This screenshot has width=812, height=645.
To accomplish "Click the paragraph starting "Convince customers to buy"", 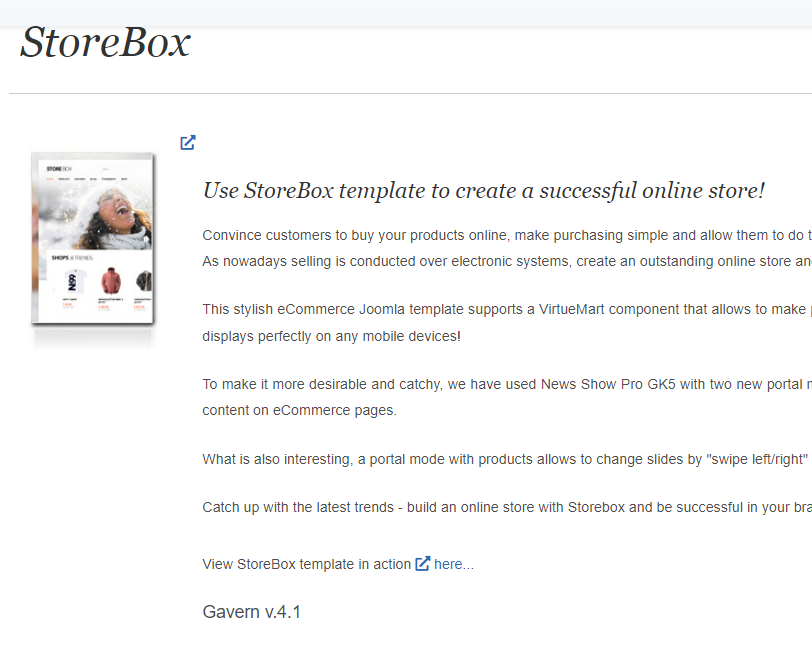I will (x=507, y=248).
